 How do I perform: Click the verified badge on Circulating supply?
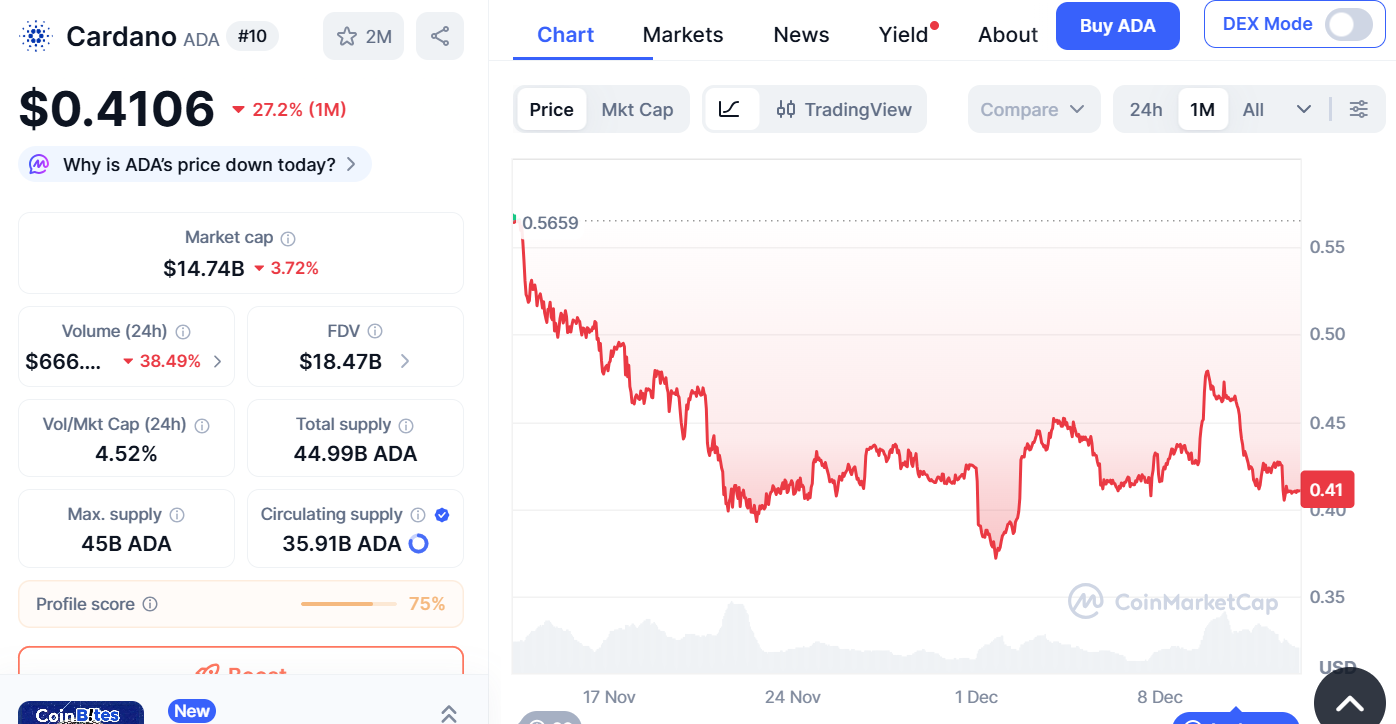click(441, 514)
